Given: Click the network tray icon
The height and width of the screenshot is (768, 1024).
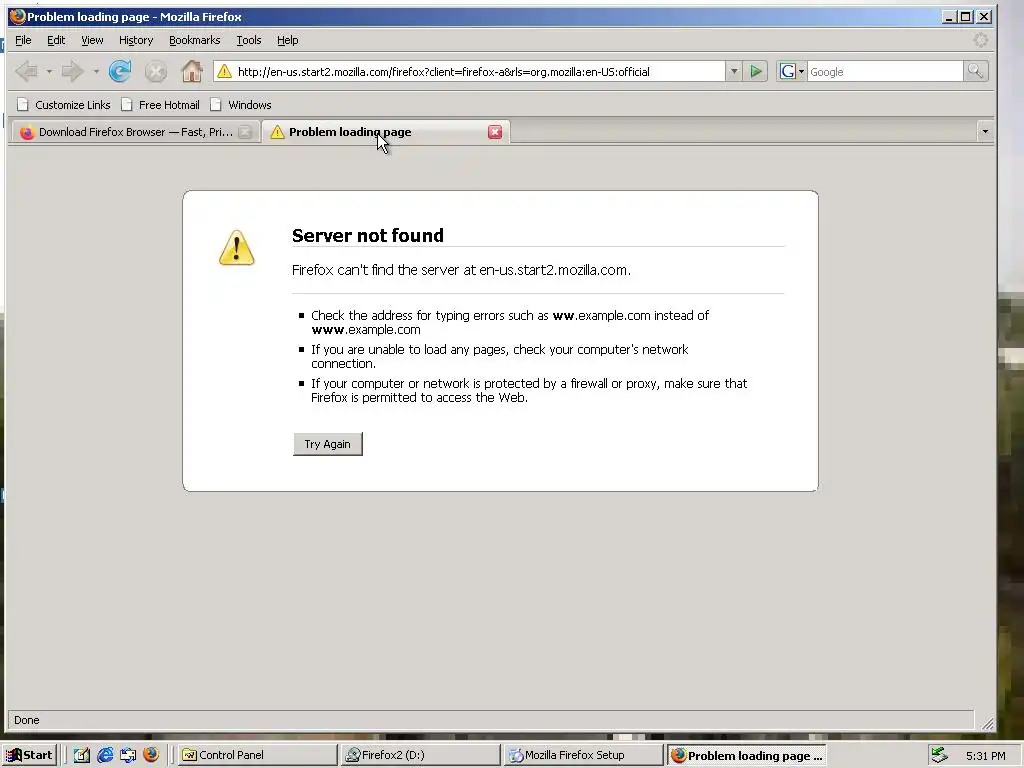Looking at the screenshot, I should [x=939, y=755].
